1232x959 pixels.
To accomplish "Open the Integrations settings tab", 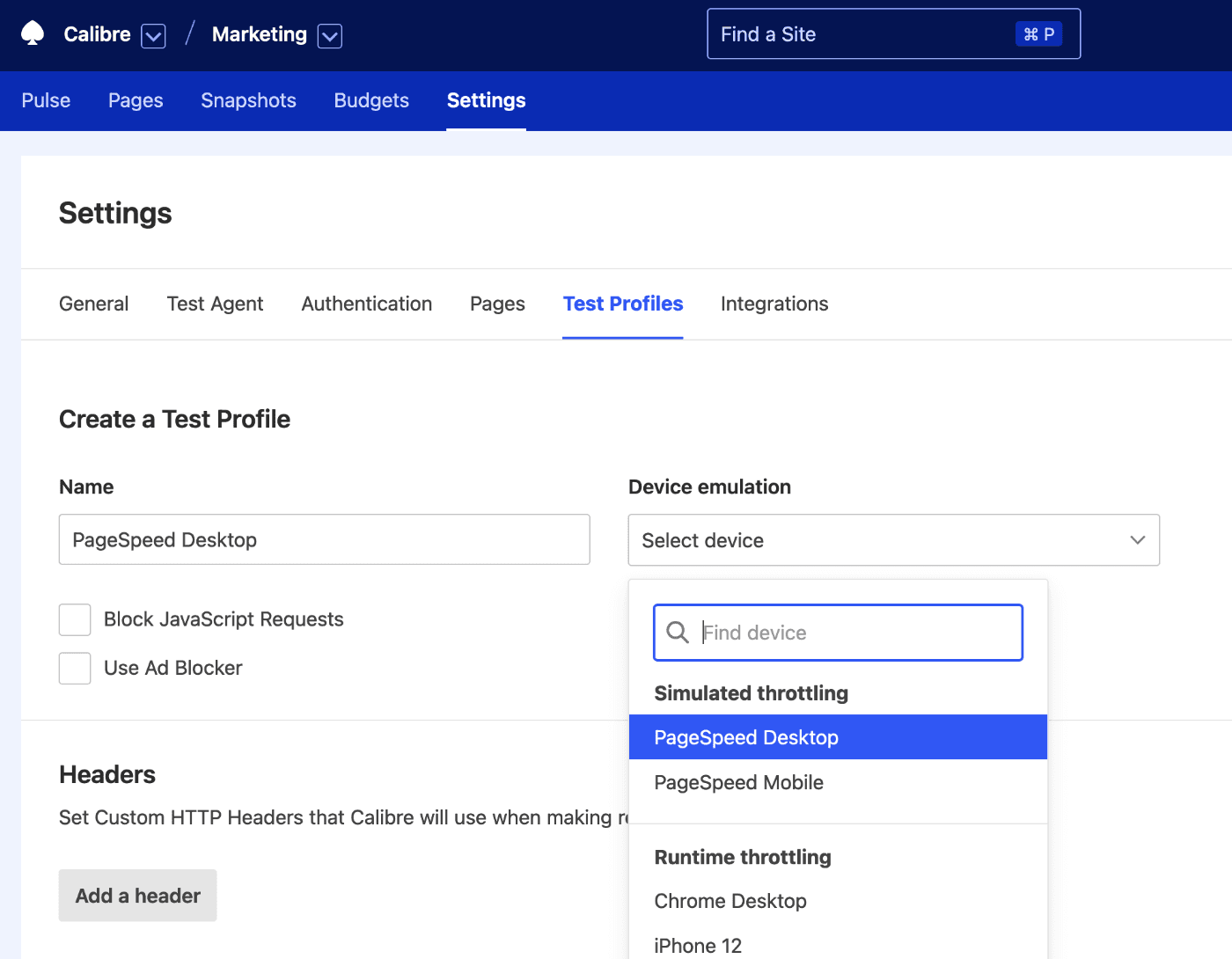I will [774, 304].
